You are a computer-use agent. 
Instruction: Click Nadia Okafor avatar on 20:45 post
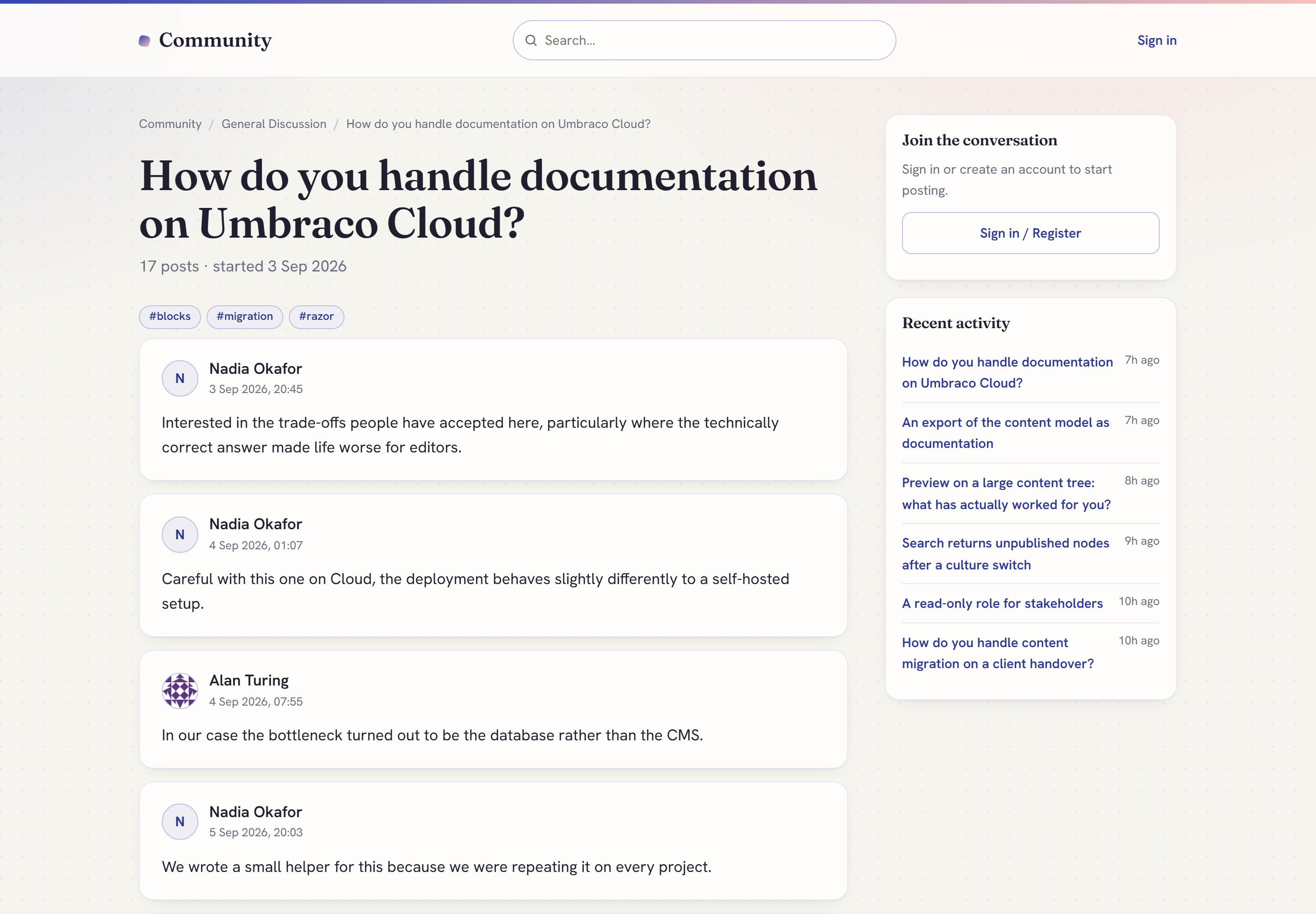(x=180, y=378)
